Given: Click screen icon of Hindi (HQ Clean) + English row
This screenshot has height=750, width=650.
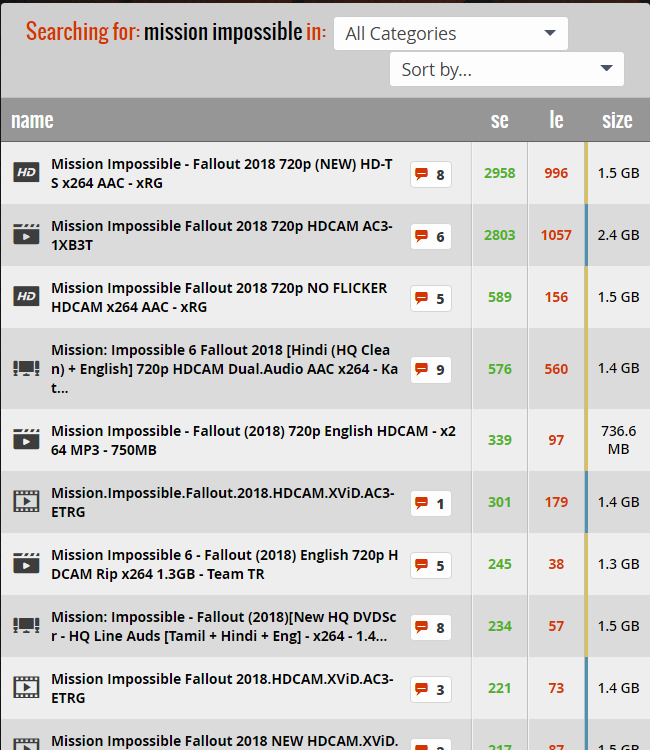Looking at the screenshot, I should 26,368.
